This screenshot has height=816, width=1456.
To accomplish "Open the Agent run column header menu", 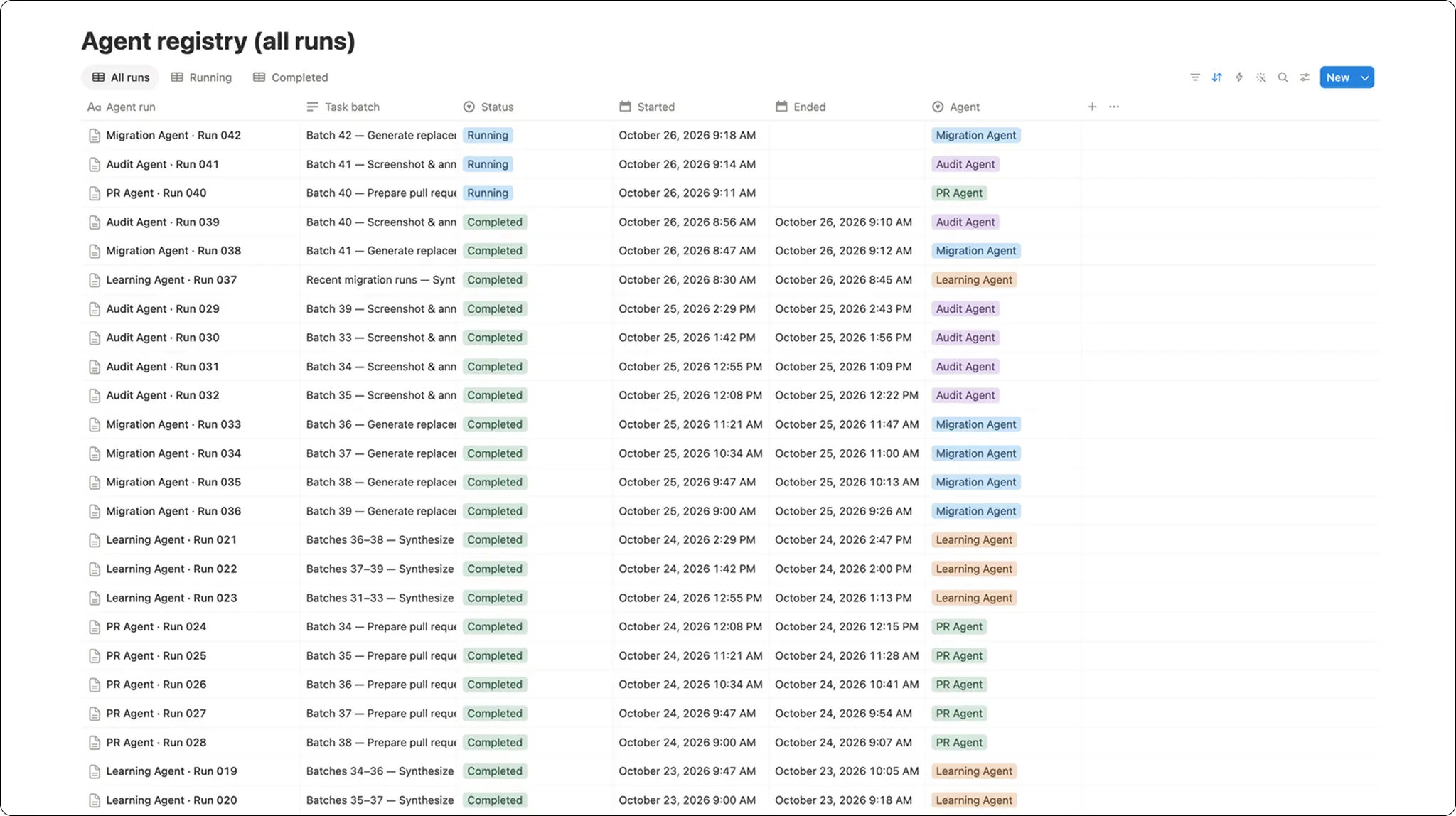I will (122, 107).
